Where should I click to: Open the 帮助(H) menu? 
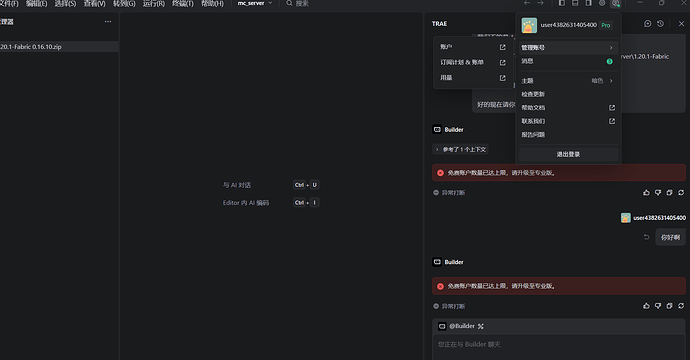pos(212,4)
